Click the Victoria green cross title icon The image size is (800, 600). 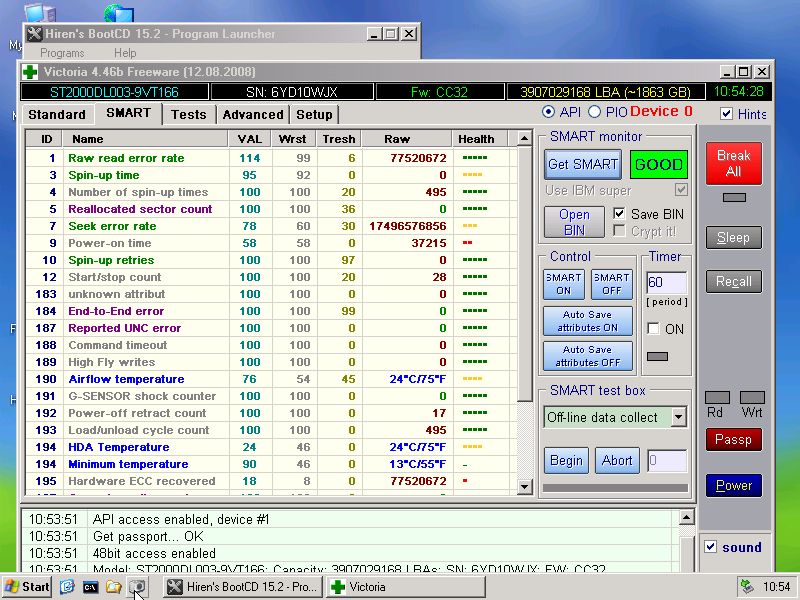tap(30, 72)
